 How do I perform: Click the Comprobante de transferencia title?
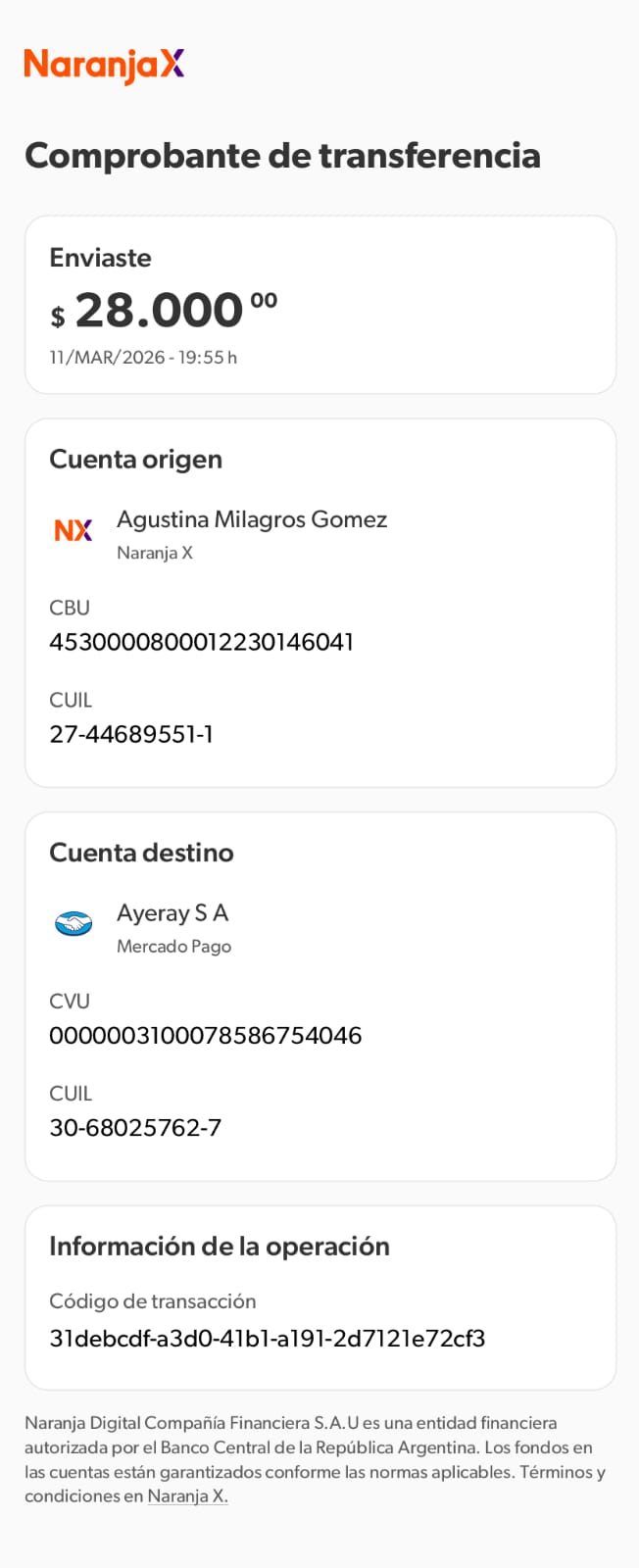282,156
